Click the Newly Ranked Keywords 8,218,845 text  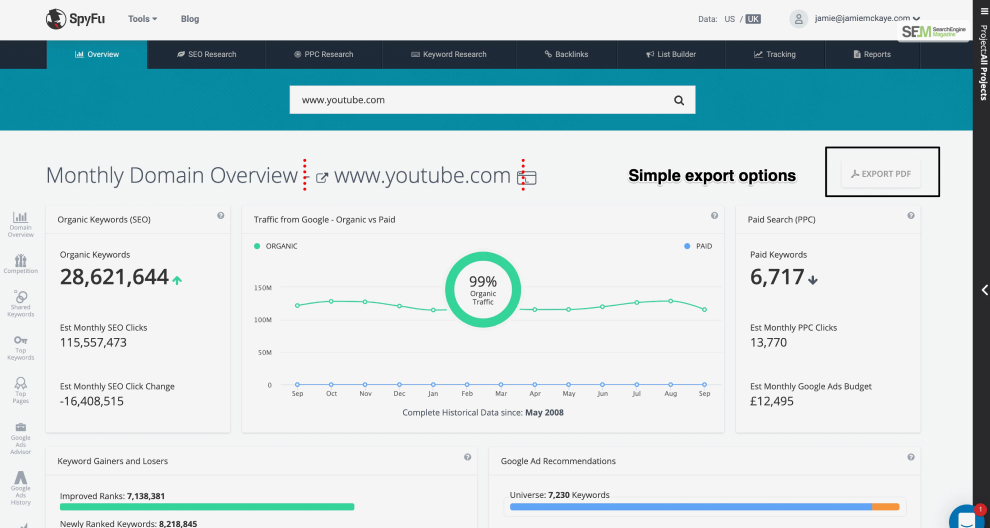click(129, 524)
